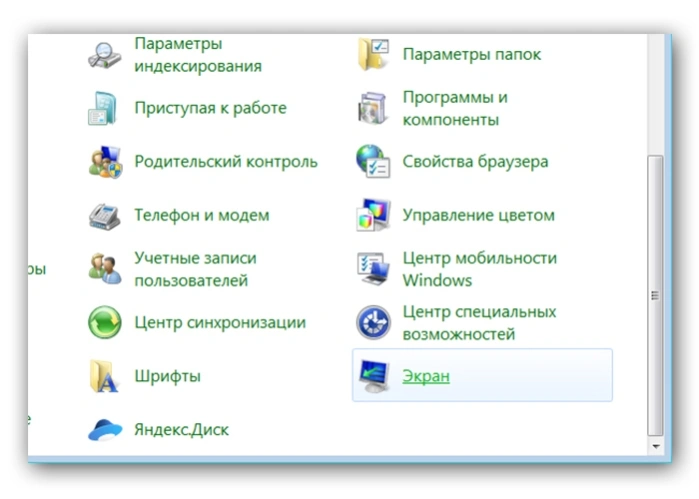Open the Свойства браузера link

475,162
